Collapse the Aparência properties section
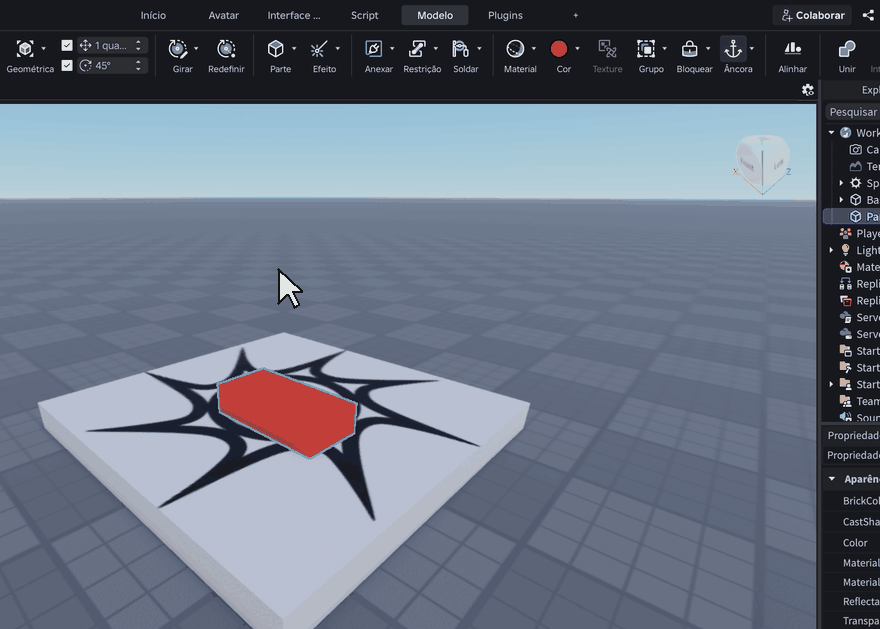The image size is (880, 629). coord(832,479)
